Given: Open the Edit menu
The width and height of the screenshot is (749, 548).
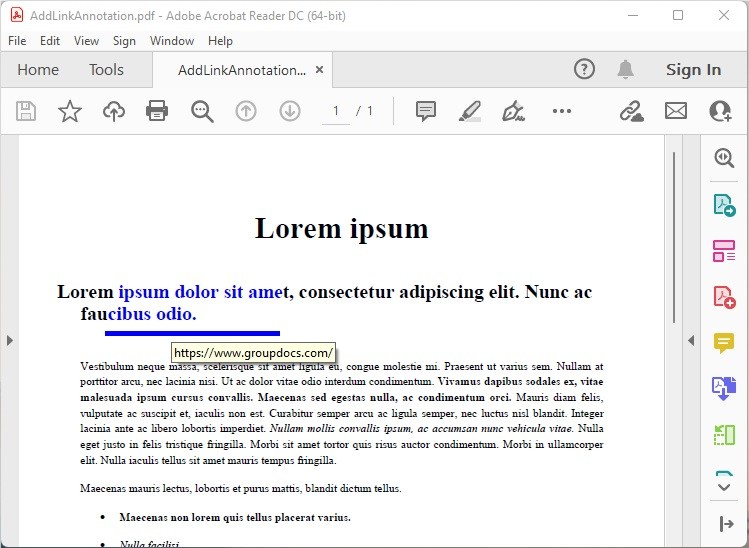Looking at the screenshot, I should click(x=50, y=41).
